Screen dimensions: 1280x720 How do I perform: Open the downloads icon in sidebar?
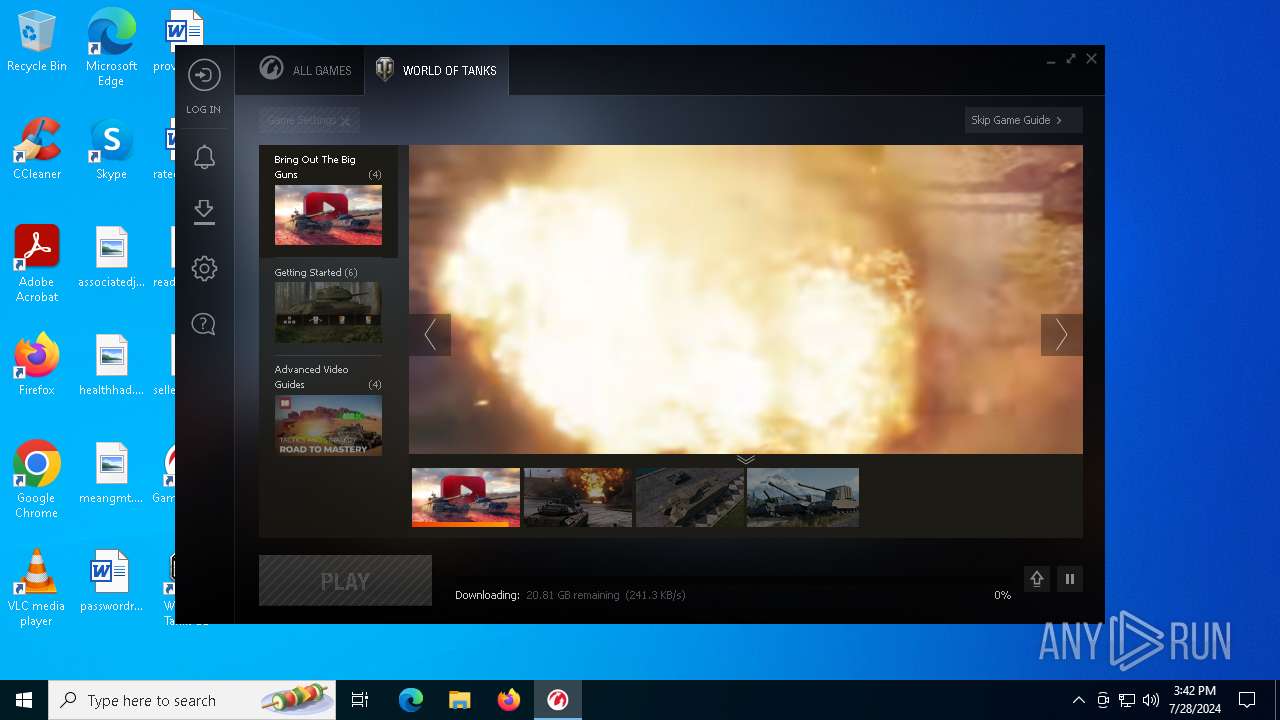coord(204,212)
